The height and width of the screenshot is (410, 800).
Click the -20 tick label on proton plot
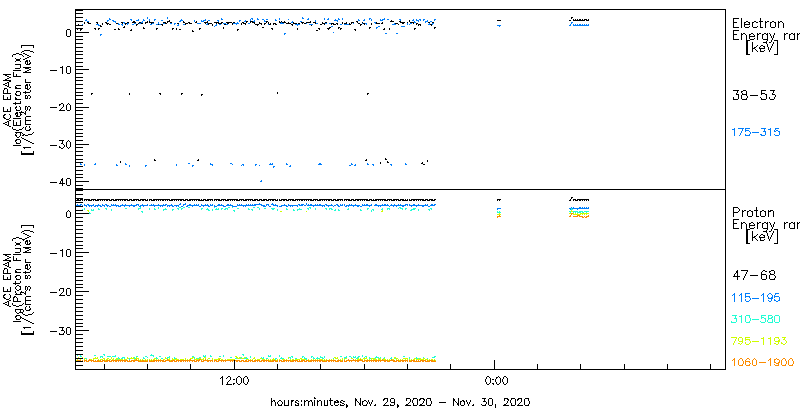pos(61,292)
